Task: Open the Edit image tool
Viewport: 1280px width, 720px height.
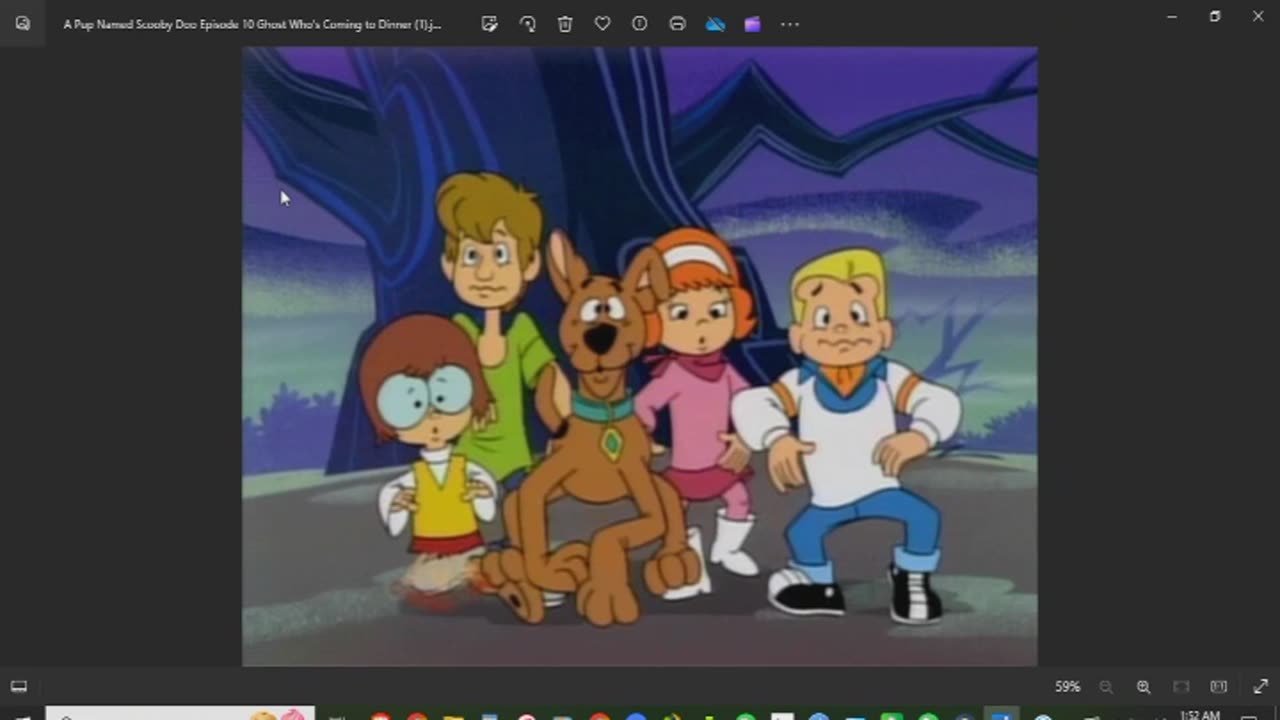Action: 489,24
